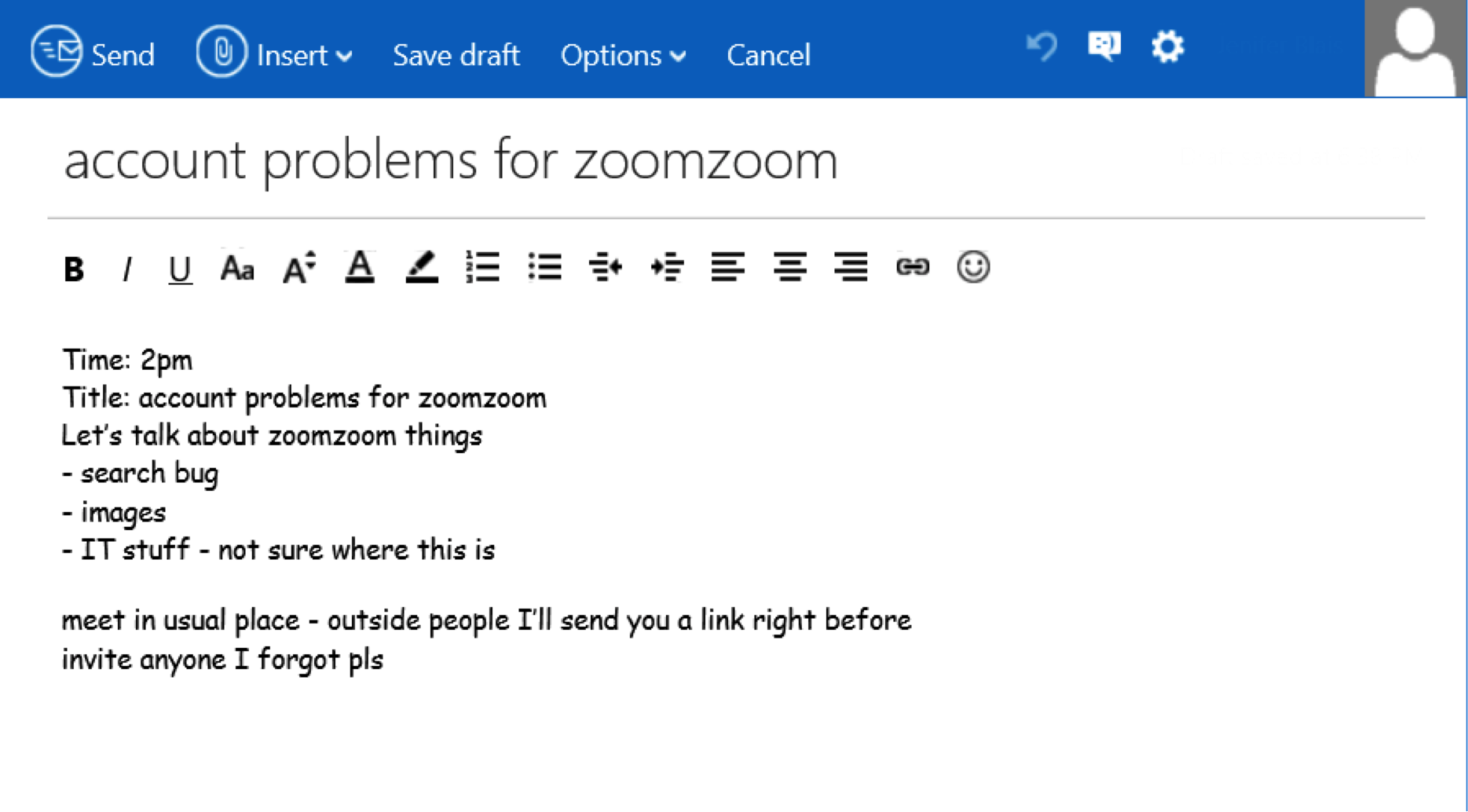Screen dimensions: 1468x812
Task: Open the font type picker
Action: tap(237, 269)
